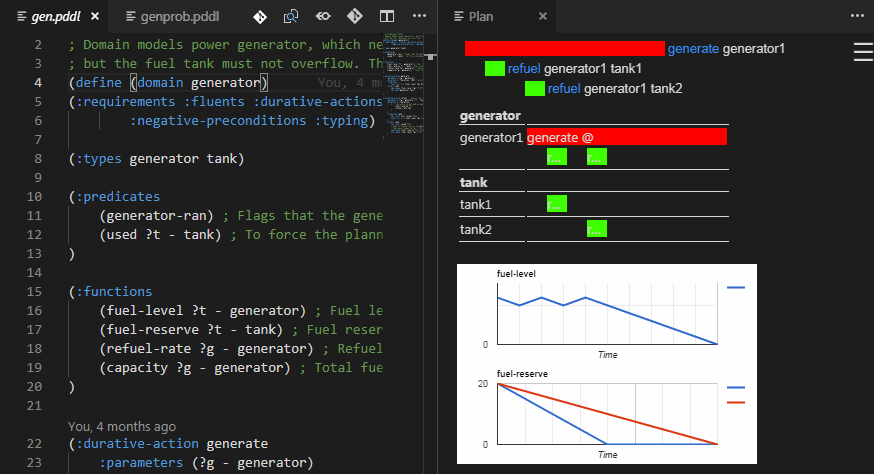Click red legend line of fuel-reserve chart
874x474 pixels.
tap(736, 403)
